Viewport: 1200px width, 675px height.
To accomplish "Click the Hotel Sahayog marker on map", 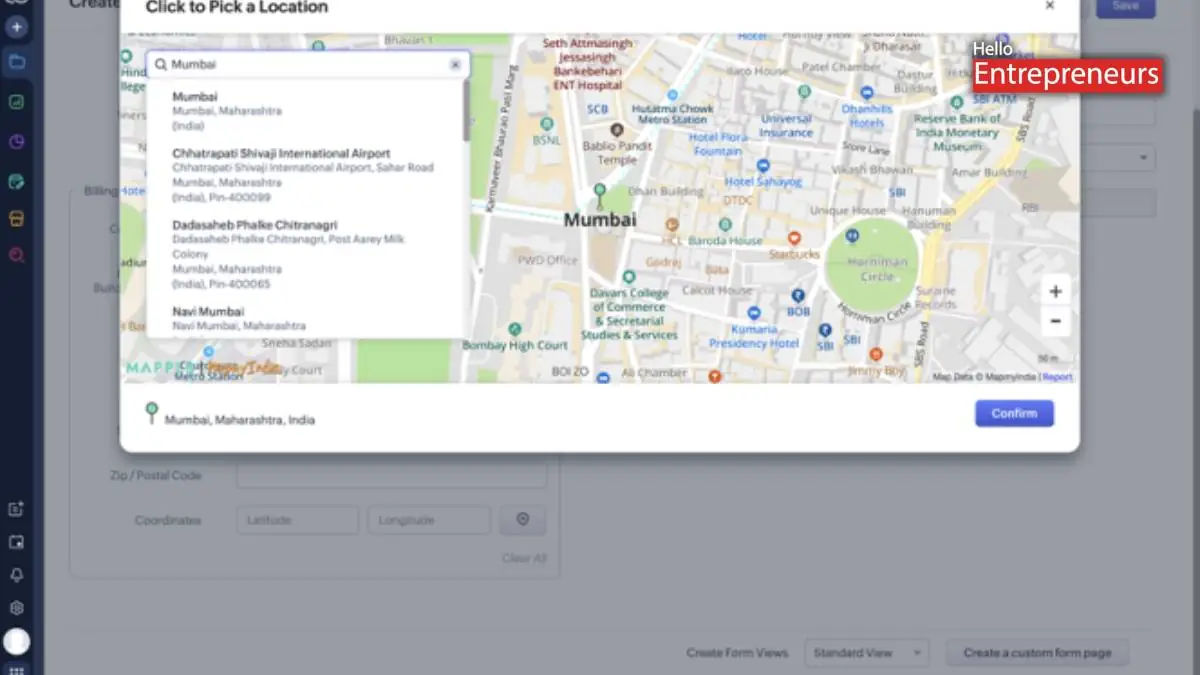I will (763, 166).
